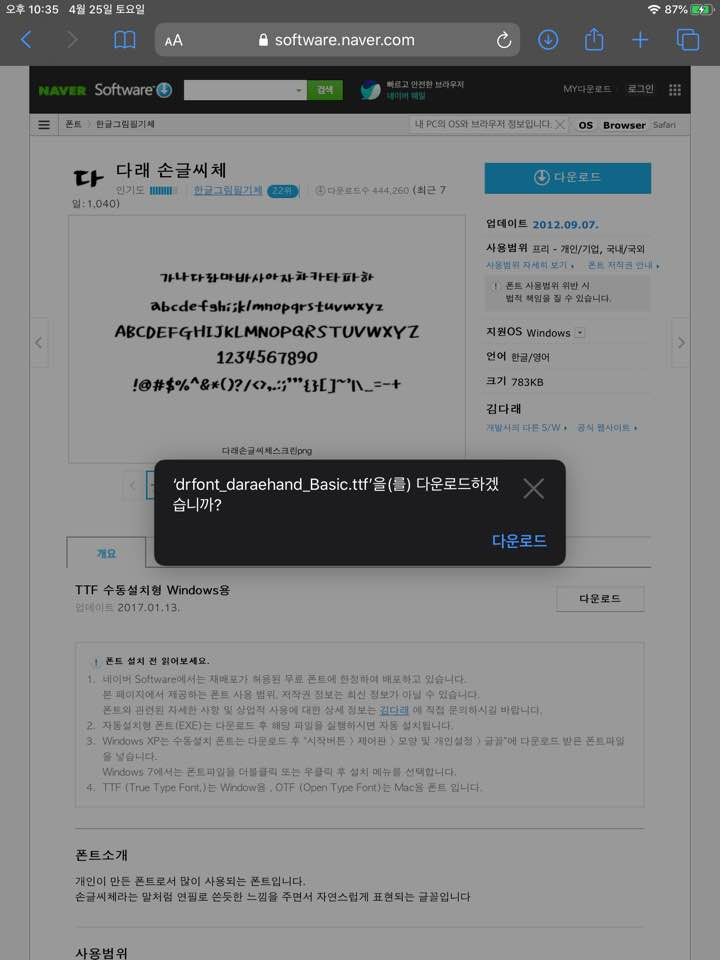Click the font preview screenshot image
720x960 pixels.
[x=267, y=338]
